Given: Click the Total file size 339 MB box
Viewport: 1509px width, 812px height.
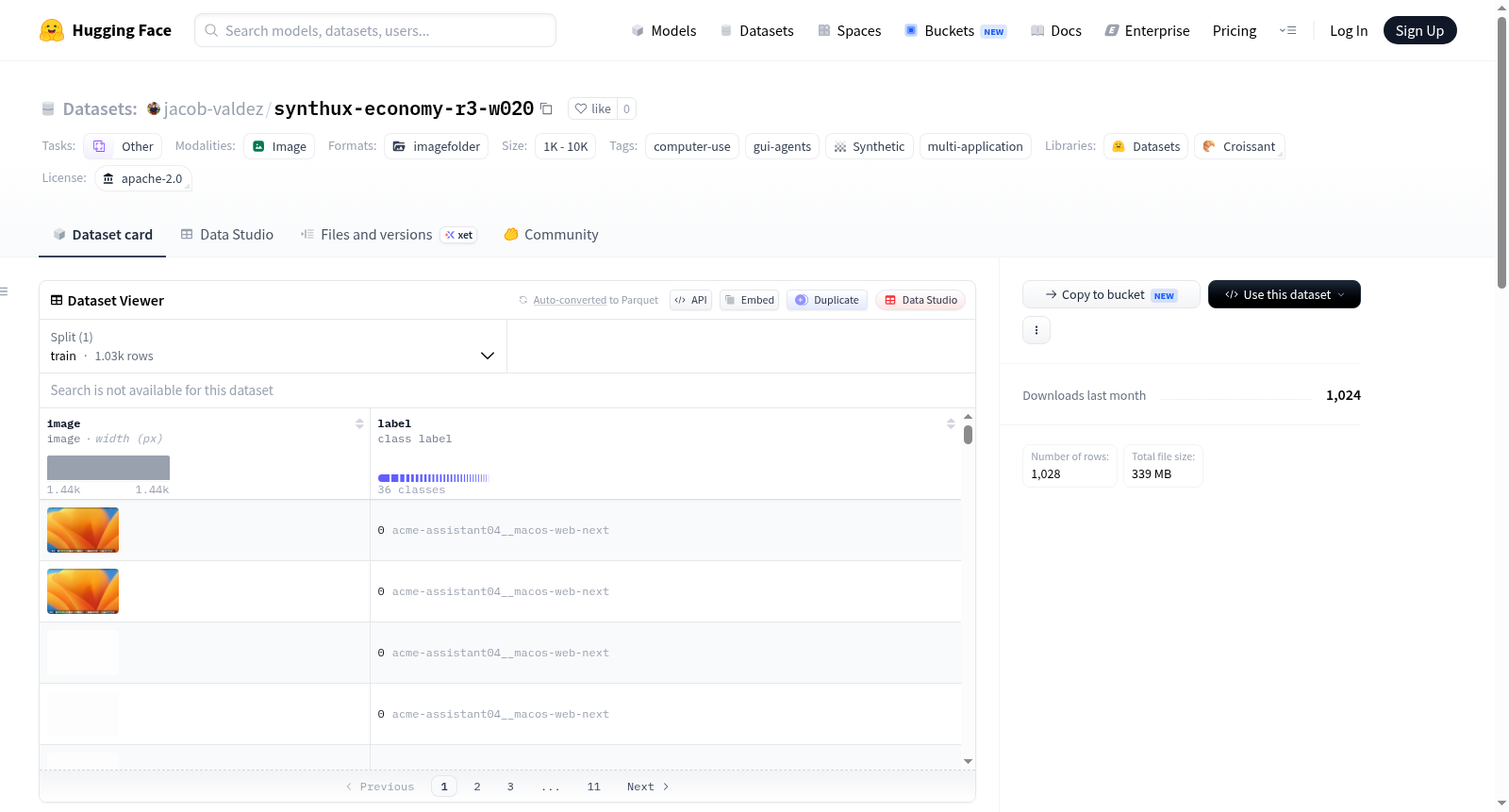Looking at the screenshot, I should pyautogui.click(x=1163, y=466).
